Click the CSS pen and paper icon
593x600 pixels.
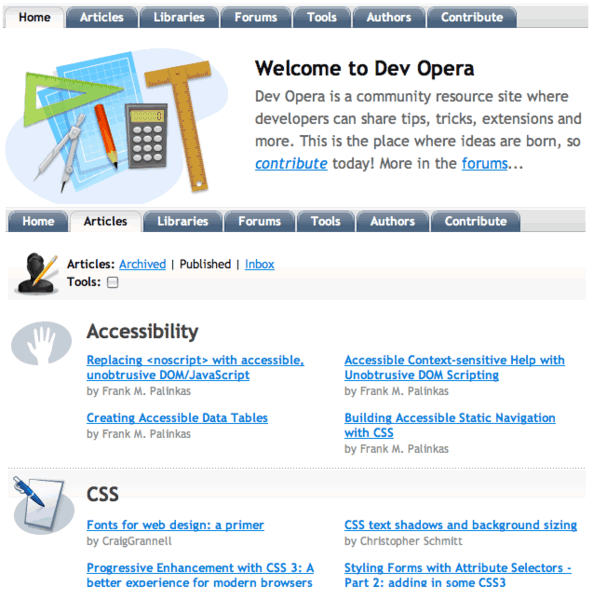[x=43, y=505]
